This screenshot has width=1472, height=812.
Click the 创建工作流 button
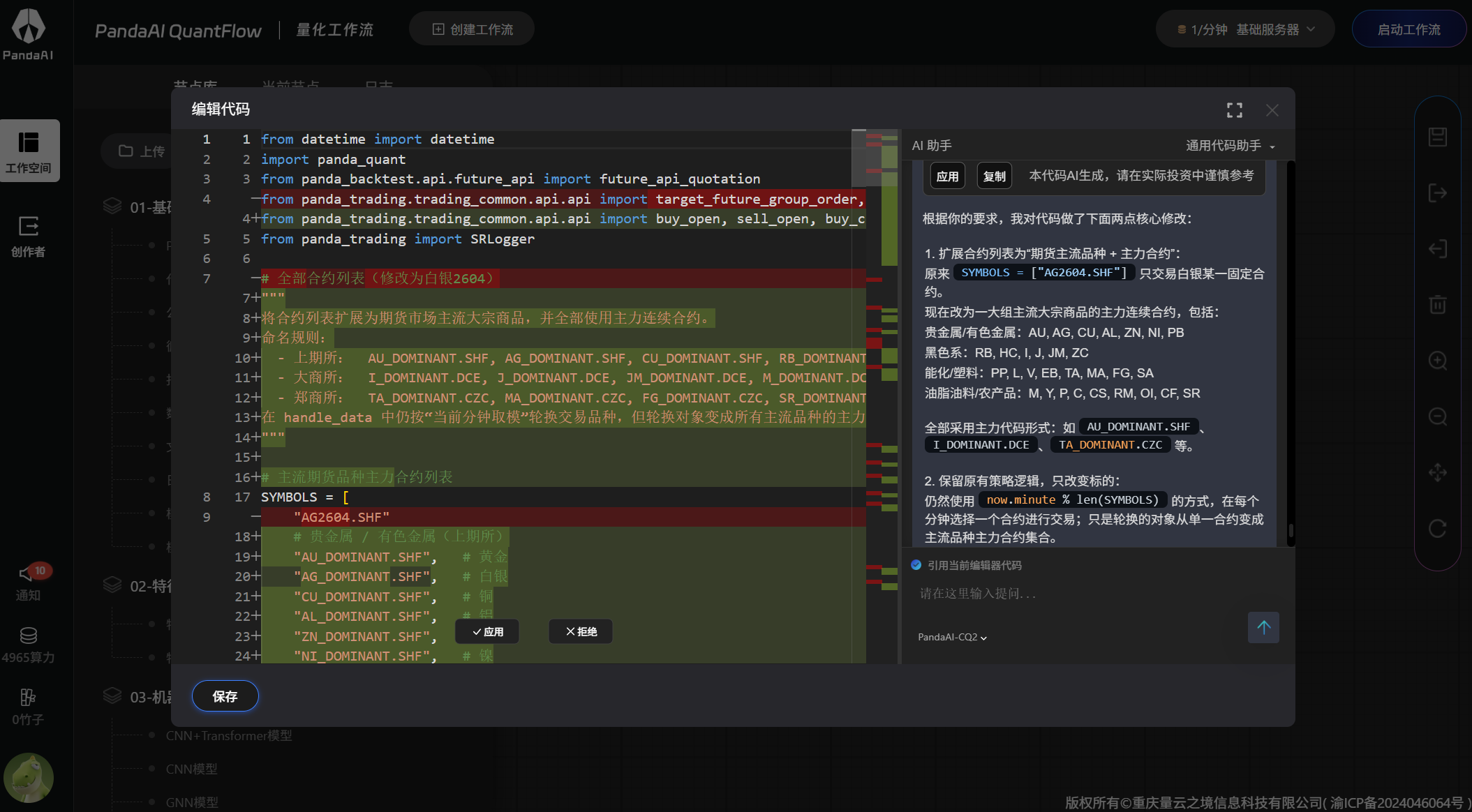(x=473, y=29)
